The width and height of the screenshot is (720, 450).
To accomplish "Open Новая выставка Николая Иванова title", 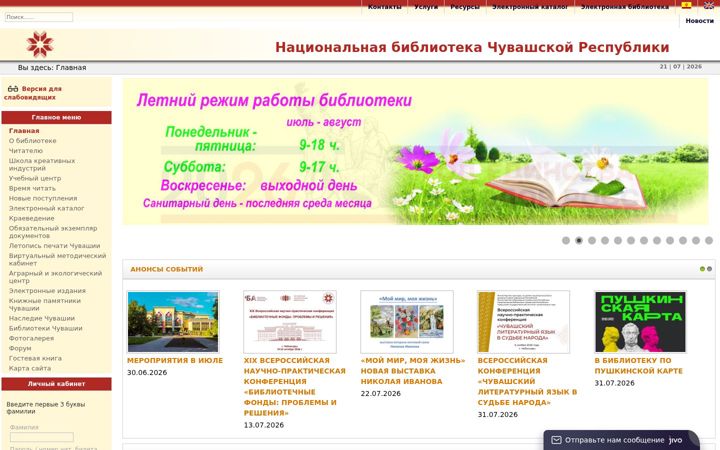I will coord(413,371).
